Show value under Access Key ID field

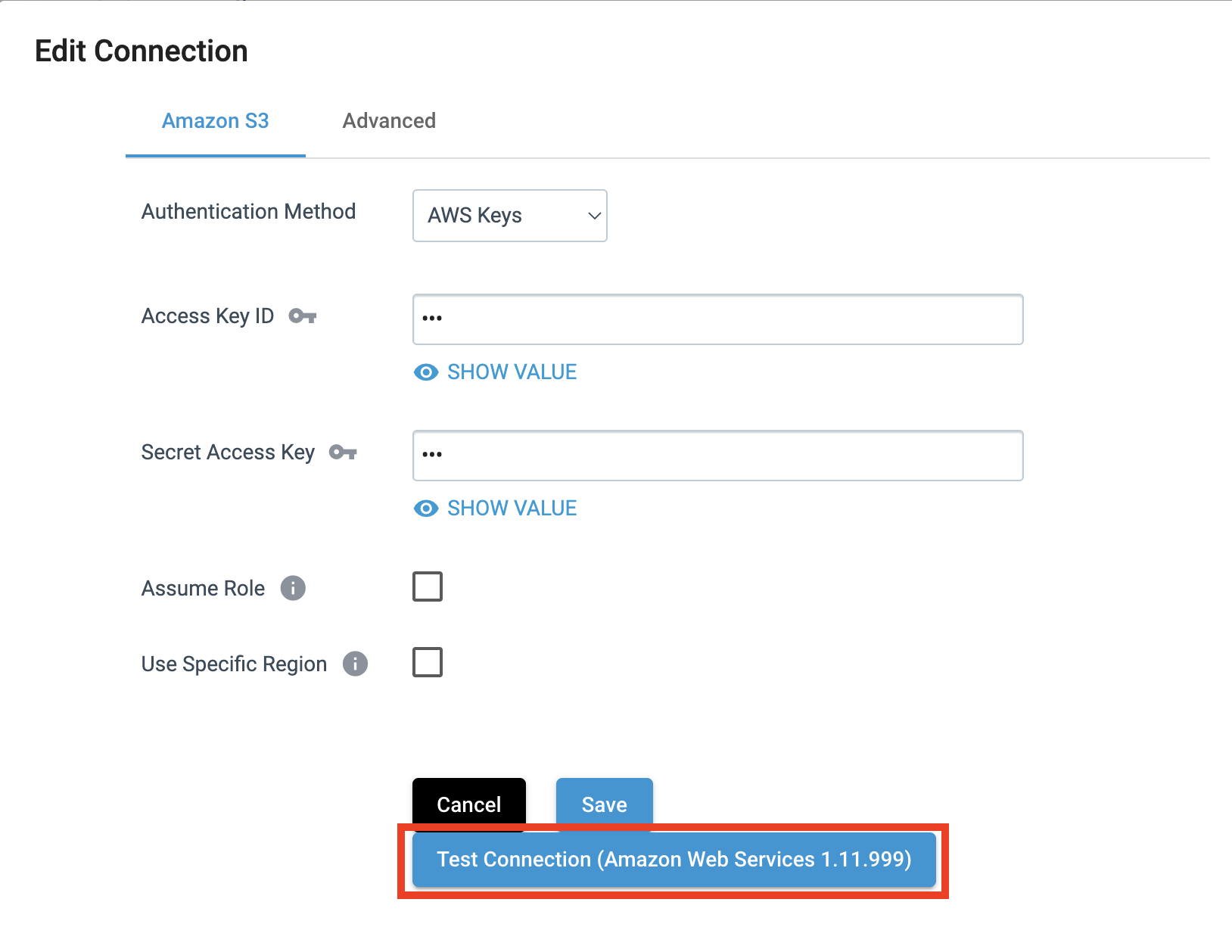pyautogui.click(x=496, y=372)
